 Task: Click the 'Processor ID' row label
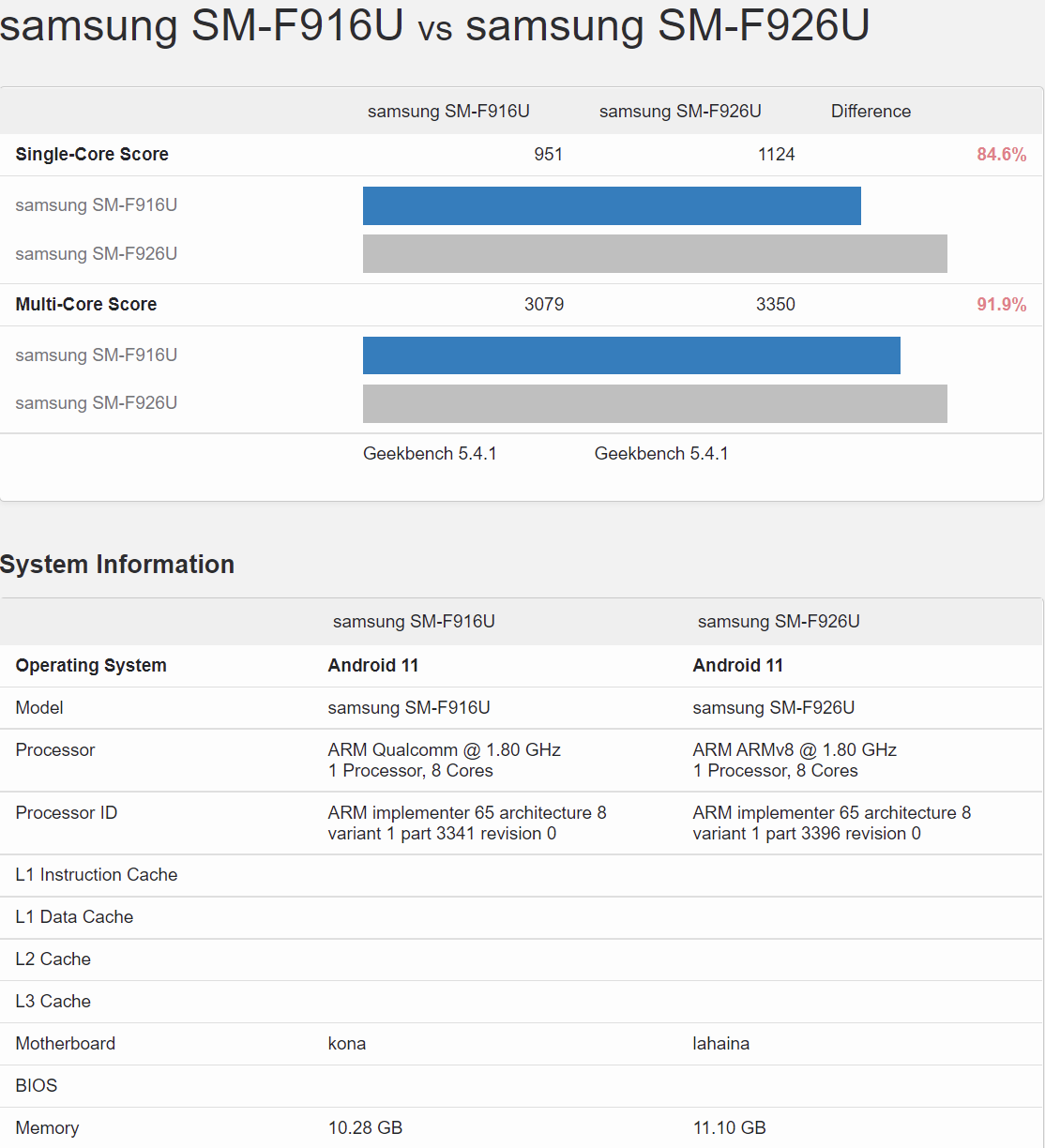click(67, 813)
